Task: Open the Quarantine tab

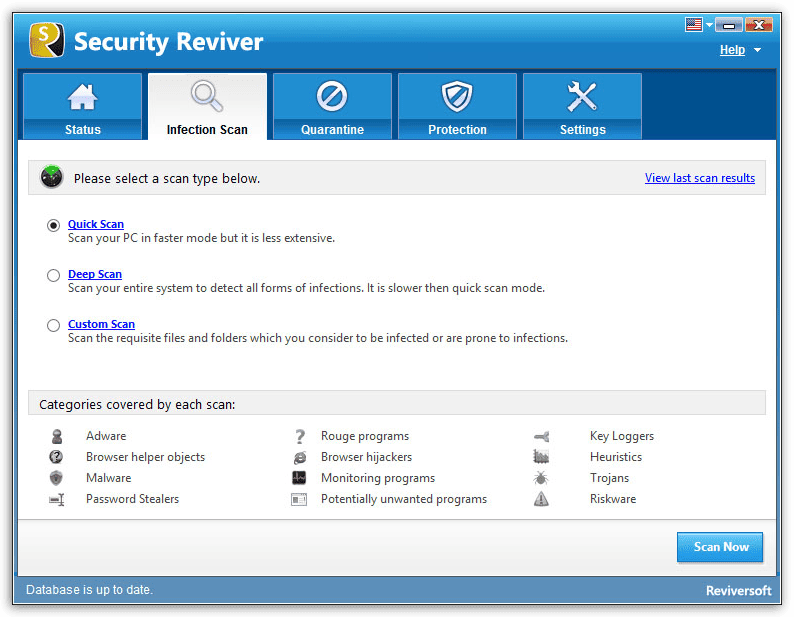Action: [x=332, y=106]
